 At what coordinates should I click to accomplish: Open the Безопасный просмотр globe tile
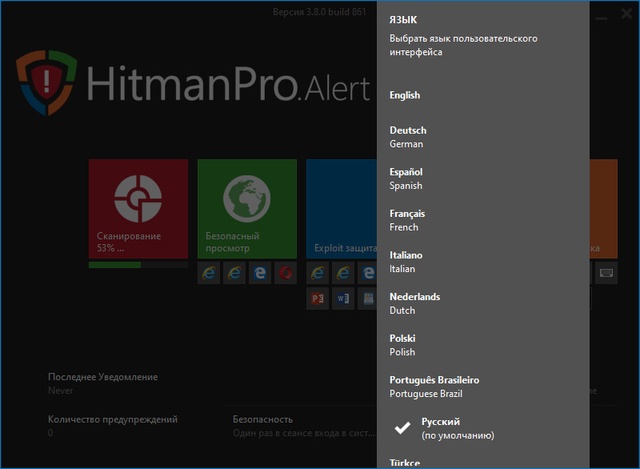tap(246, 208)
